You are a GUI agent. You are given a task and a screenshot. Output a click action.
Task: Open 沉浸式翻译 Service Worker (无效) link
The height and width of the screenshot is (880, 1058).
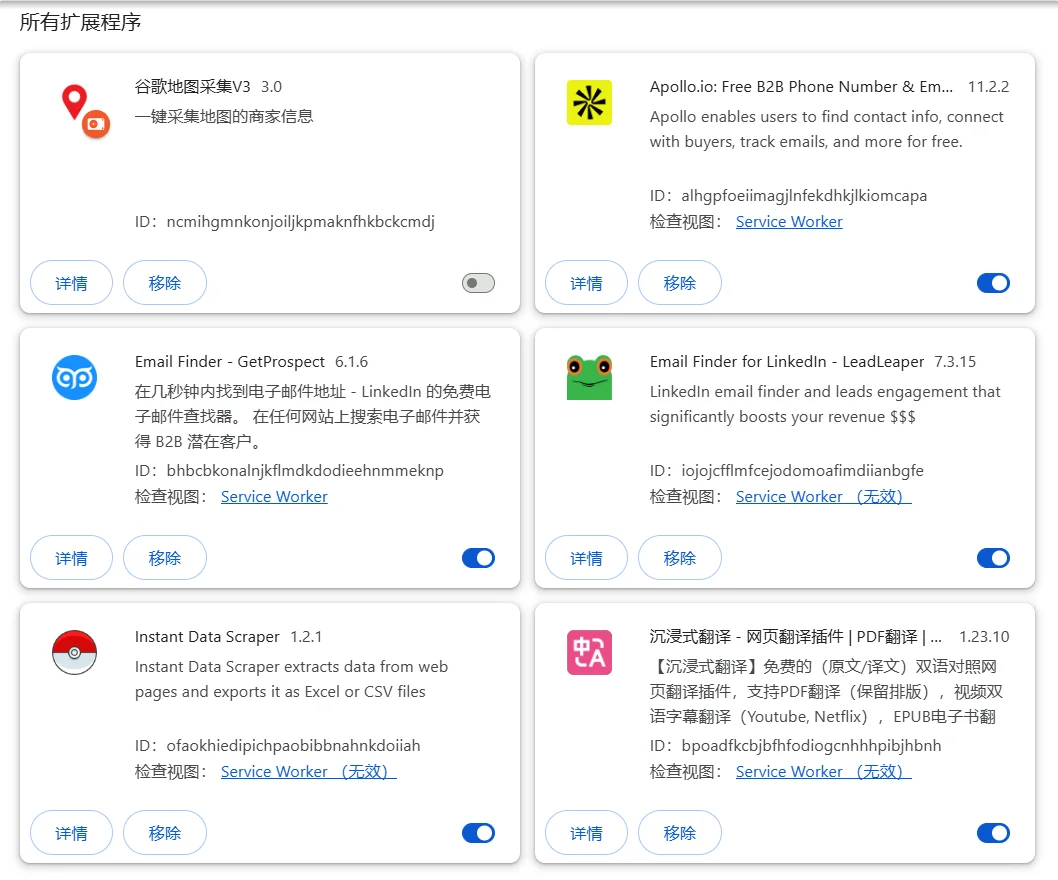click(x=823, y=771)
